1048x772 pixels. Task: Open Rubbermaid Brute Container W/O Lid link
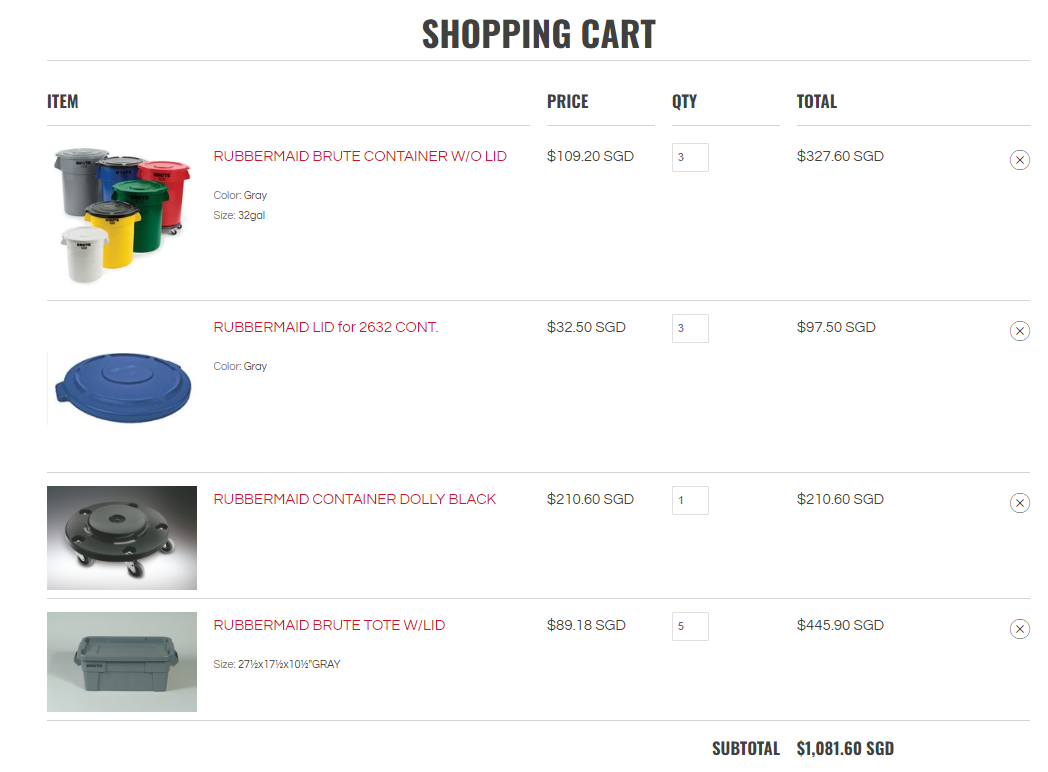[x=360, y=156]
